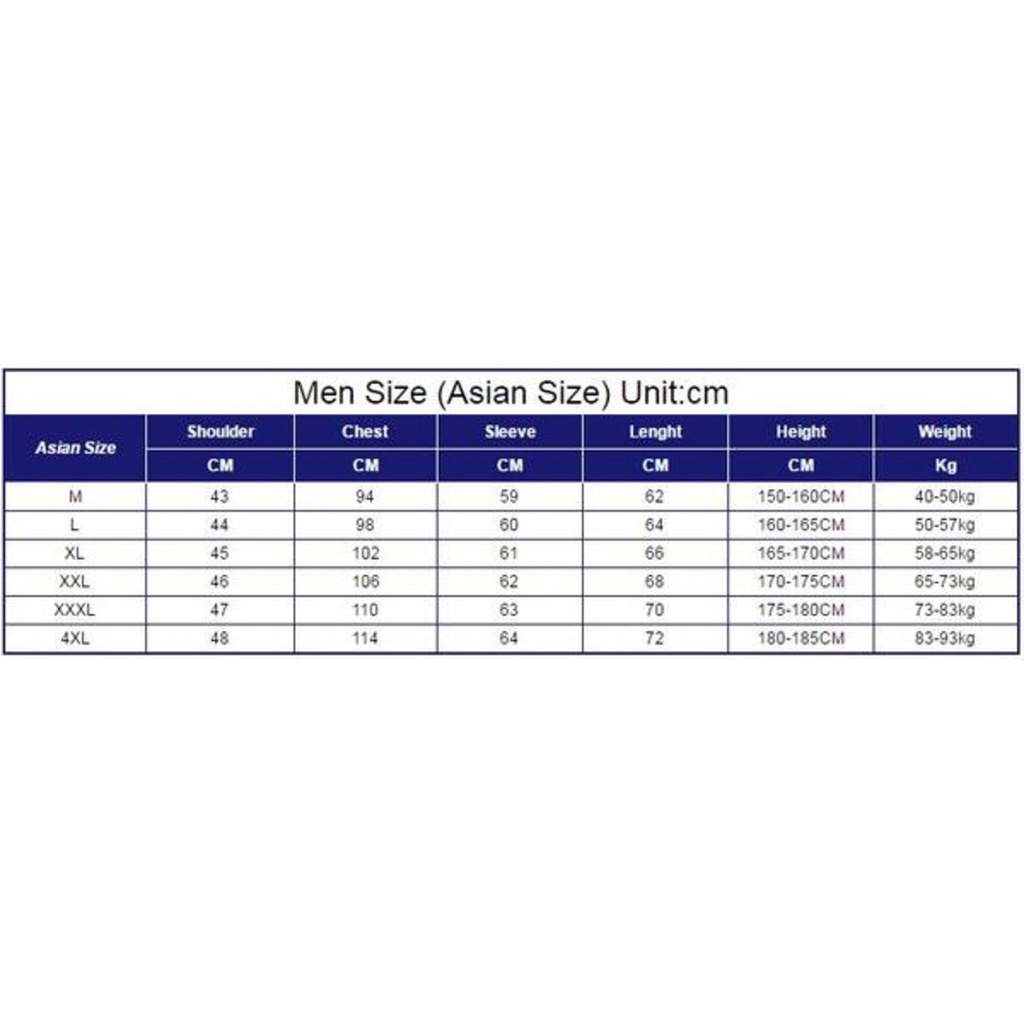The width and height of the screenshot is (1024, 1024).
Task: Select the Height column header
Action: tap(801, 432)
